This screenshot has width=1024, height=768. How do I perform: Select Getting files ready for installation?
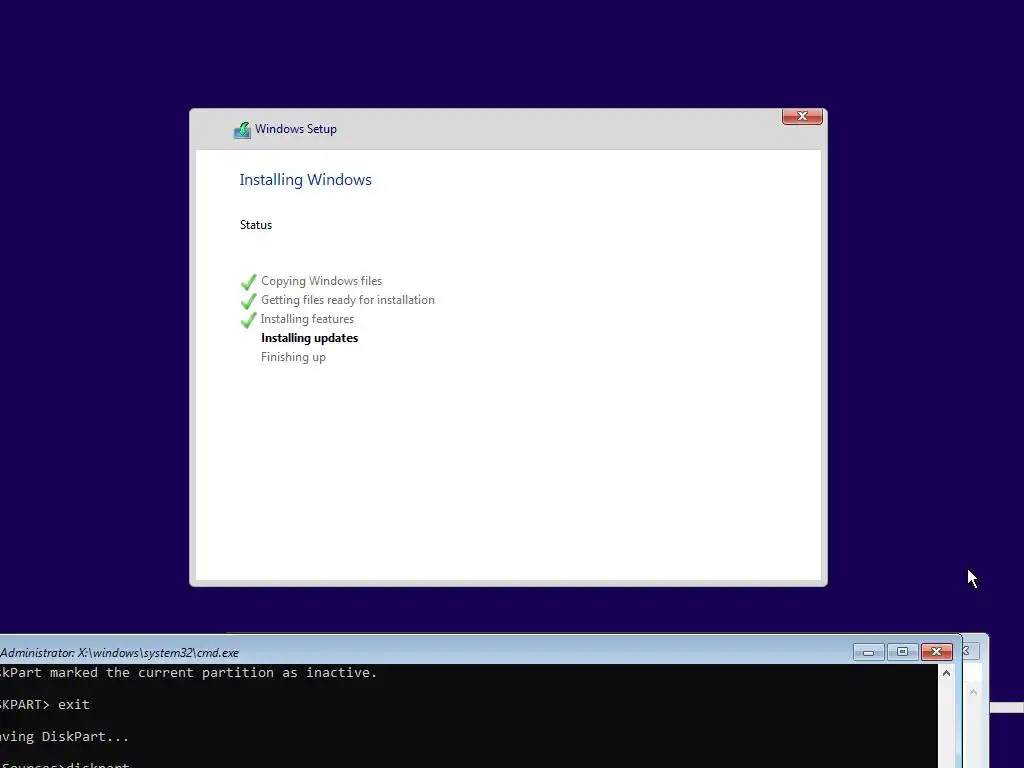point(347,300)
